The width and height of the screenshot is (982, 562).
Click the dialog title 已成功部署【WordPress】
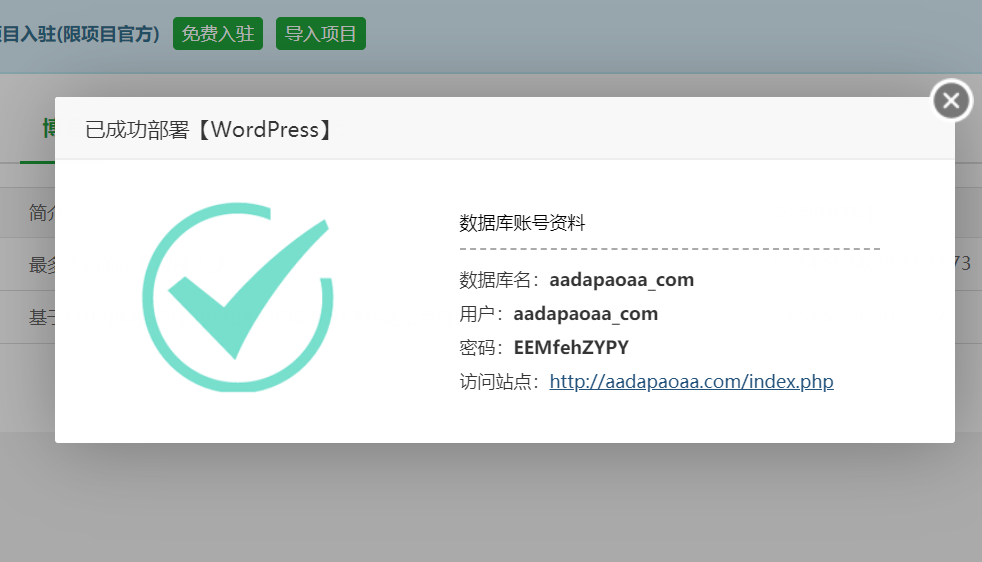click(209, 130)
